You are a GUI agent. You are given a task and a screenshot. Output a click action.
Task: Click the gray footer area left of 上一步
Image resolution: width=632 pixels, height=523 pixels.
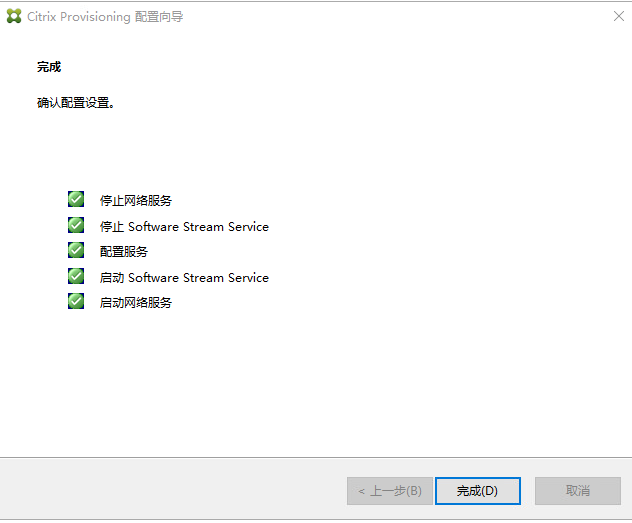[170, 491]
